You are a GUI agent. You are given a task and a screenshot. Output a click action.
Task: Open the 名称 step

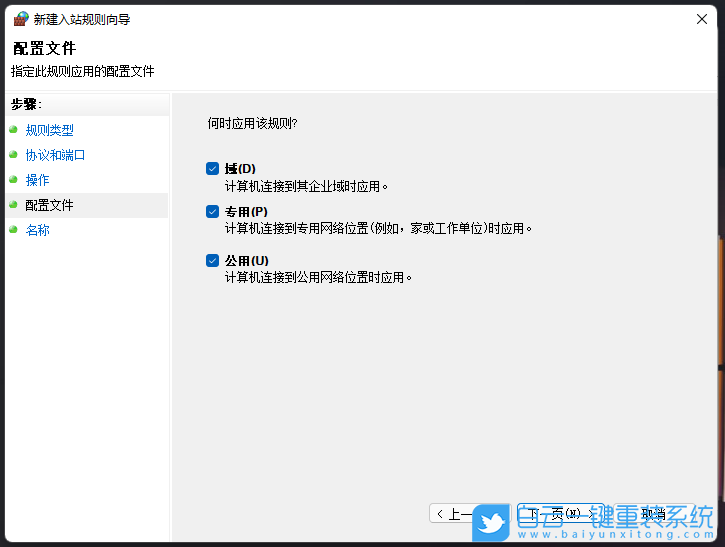tap(37, 230)
